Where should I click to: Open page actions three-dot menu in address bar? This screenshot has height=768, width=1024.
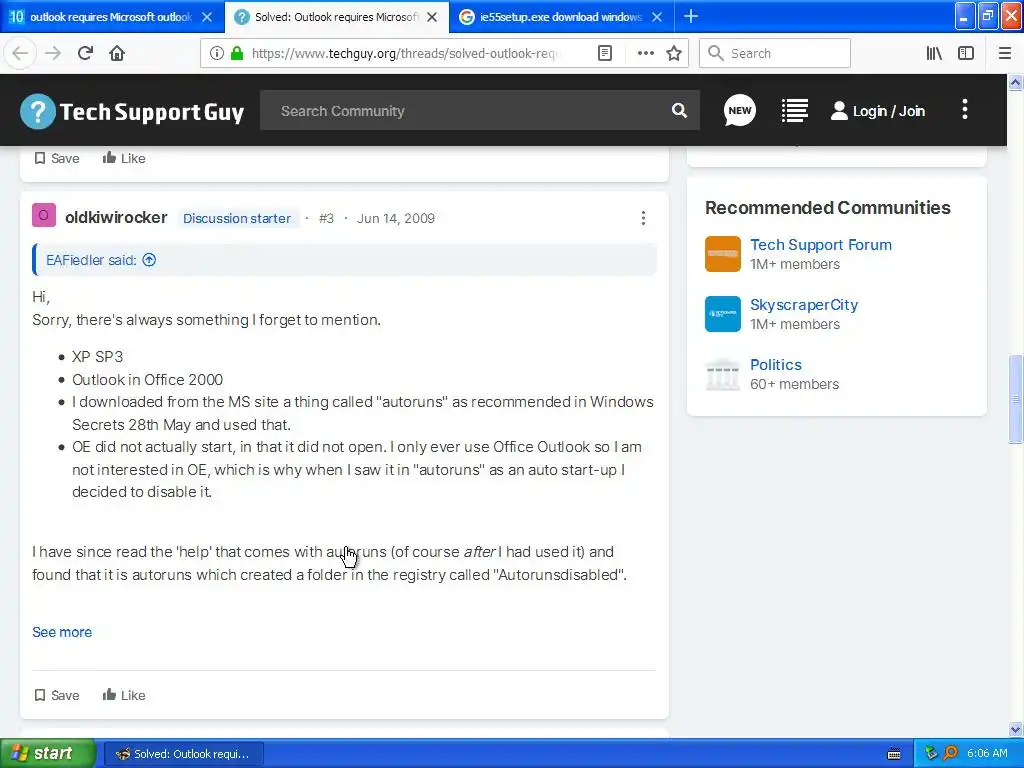646,54
